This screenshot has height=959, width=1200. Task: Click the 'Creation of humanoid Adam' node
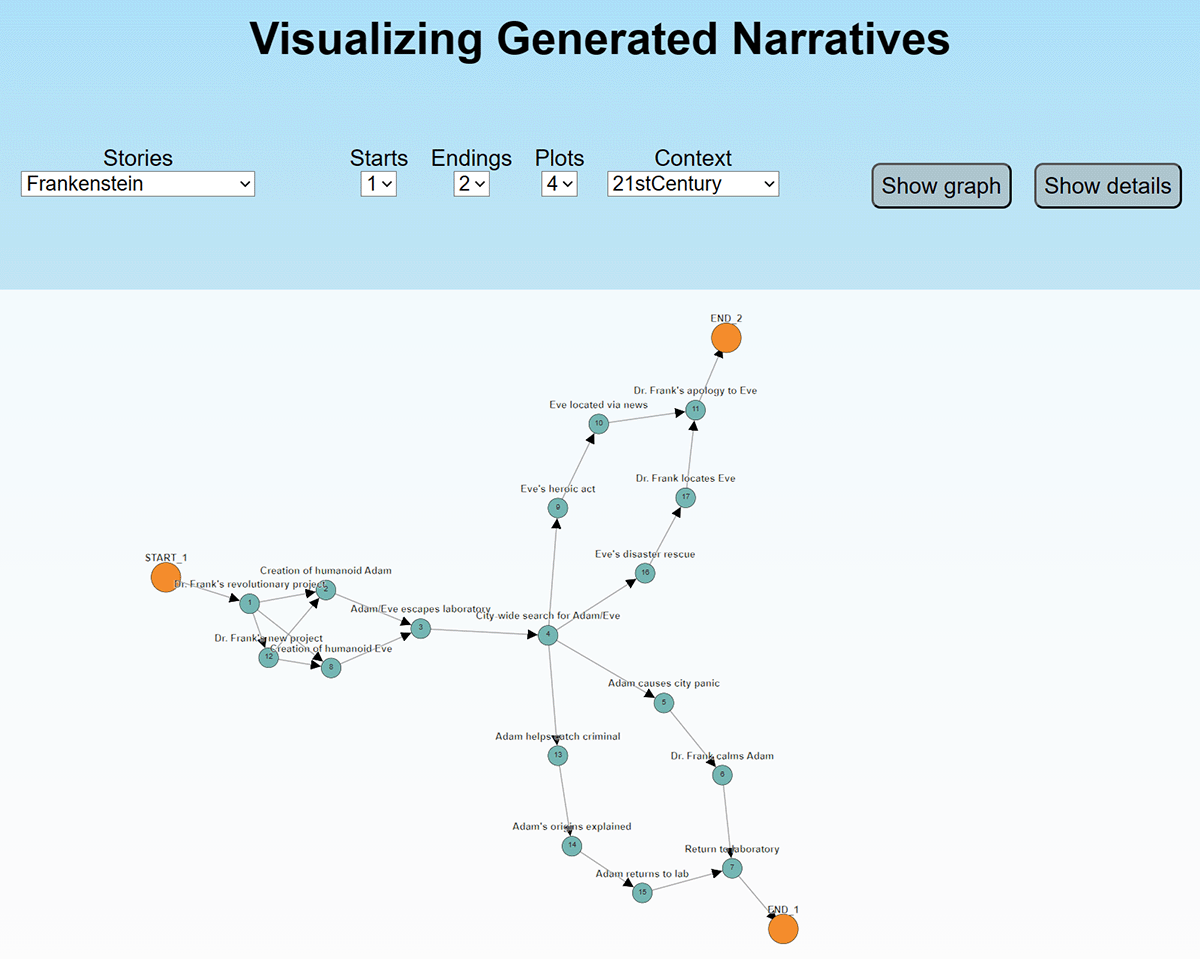326,589
